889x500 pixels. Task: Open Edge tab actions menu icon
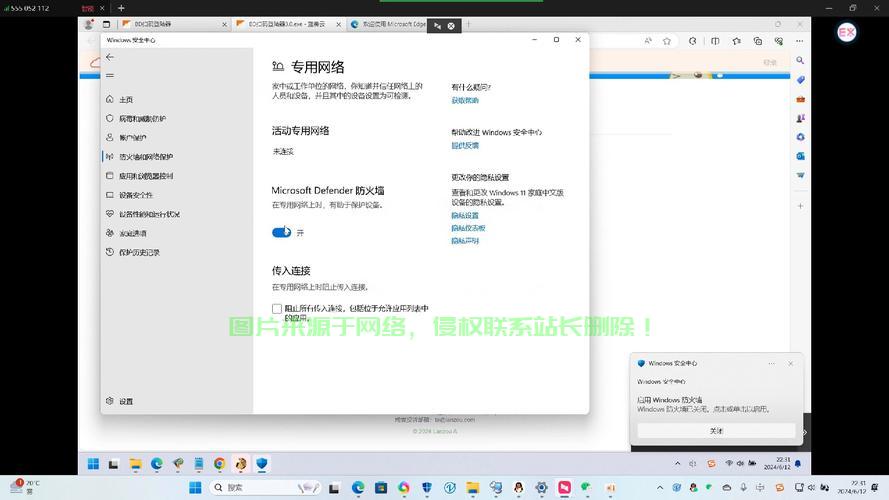click(106, 24)
